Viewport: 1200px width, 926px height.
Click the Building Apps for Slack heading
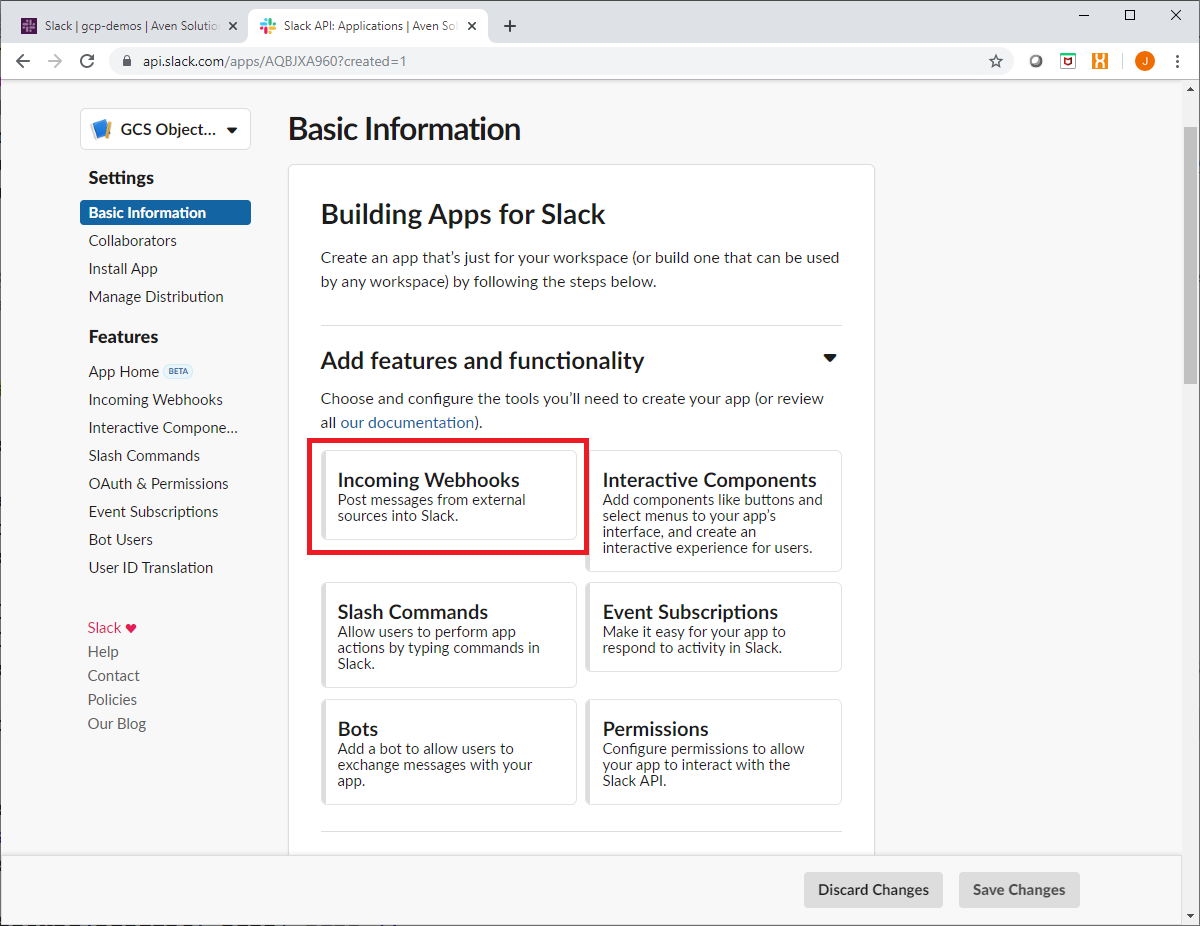coord(463,214)
